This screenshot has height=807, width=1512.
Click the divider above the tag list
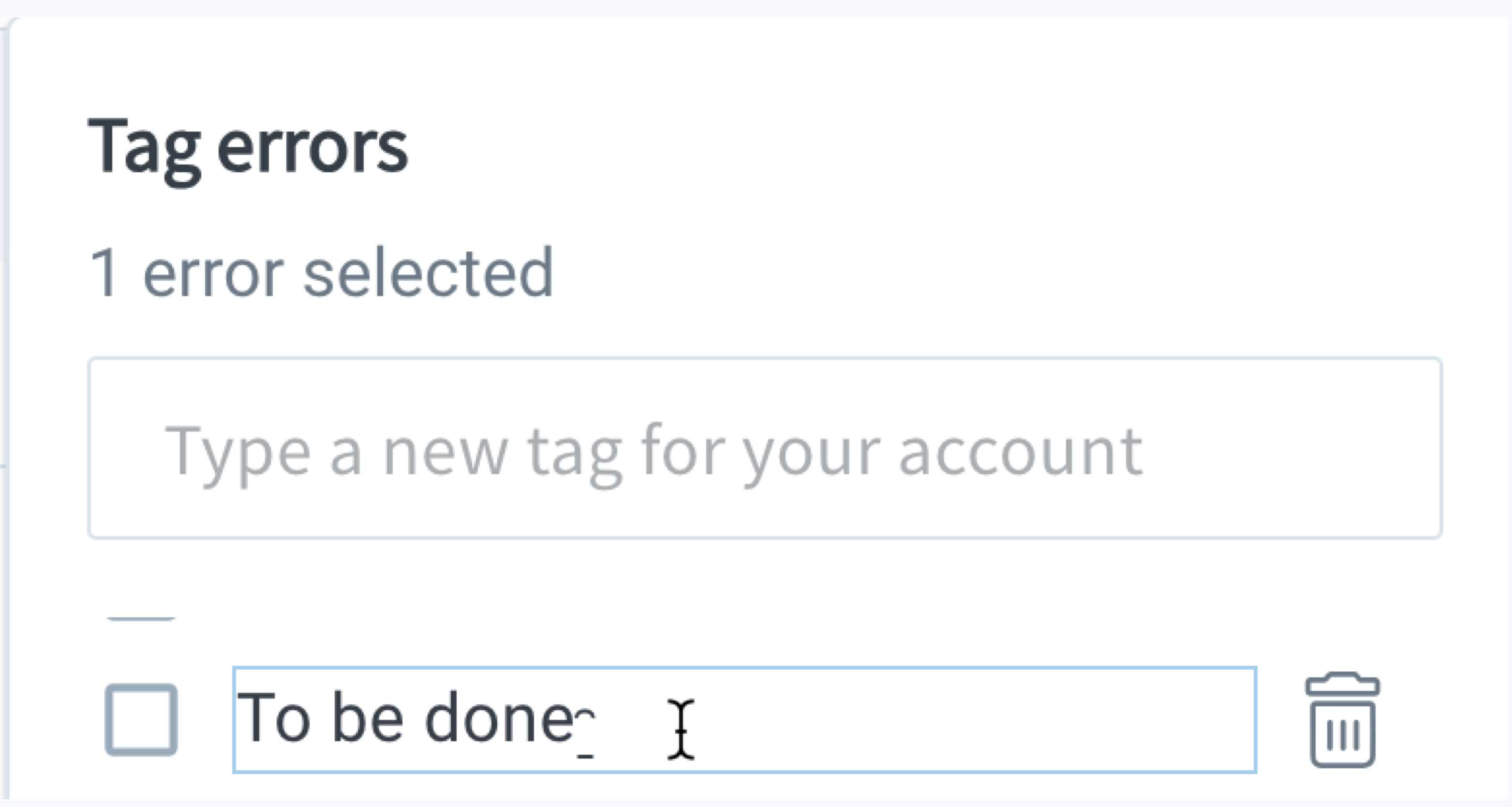coord(141,619)
